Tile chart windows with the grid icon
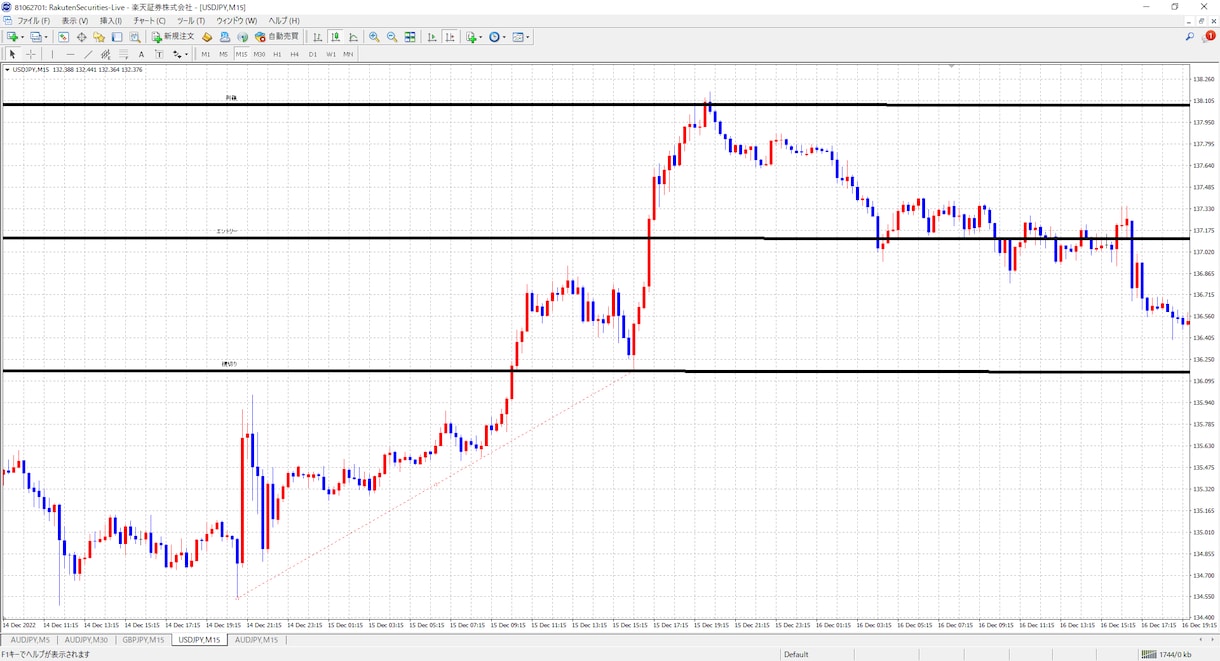 click(x=410, y=37)
